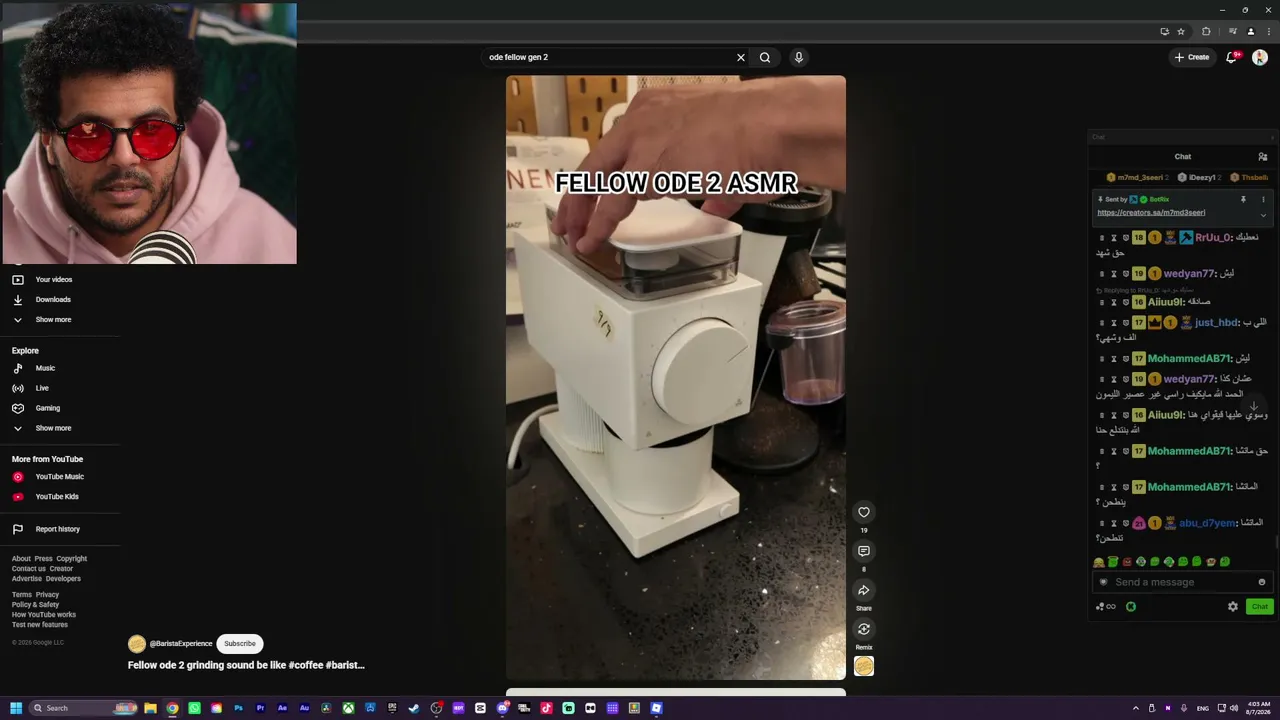Open YouTube Kids link
Image resolution: width=1280 pixels, height=720 pixels.
click(x=57, y=497)
